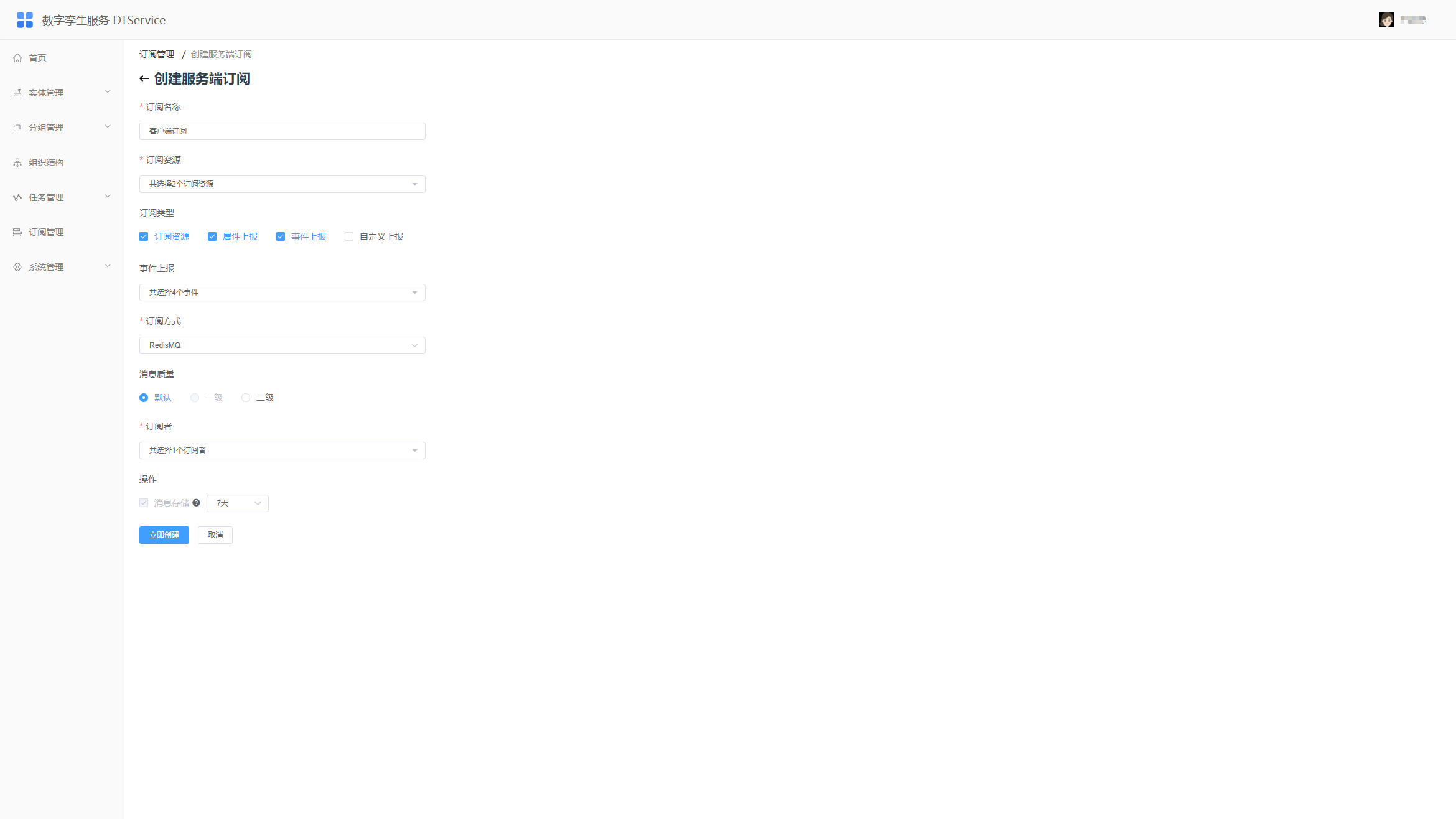
Task: Uncheck the 订阅资源 checkbox
Action: (144, 236)
